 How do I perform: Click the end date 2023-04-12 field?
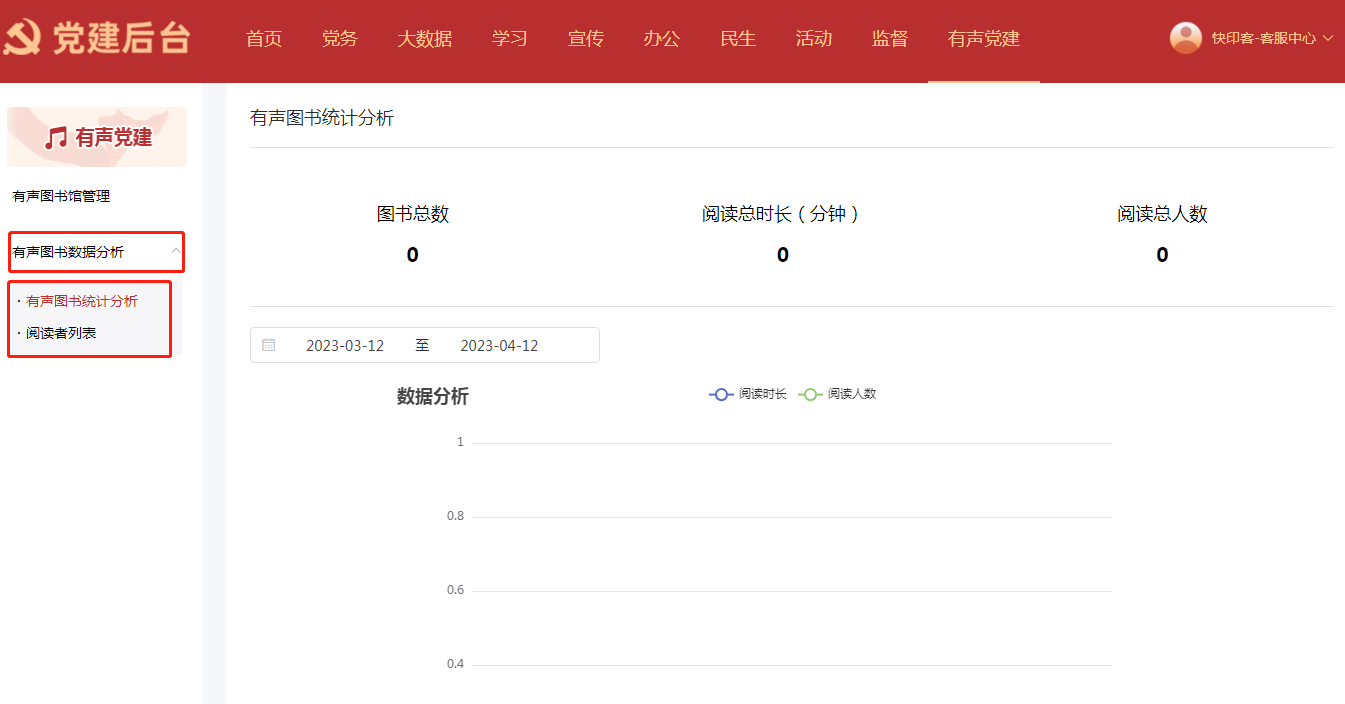(499, 346)
